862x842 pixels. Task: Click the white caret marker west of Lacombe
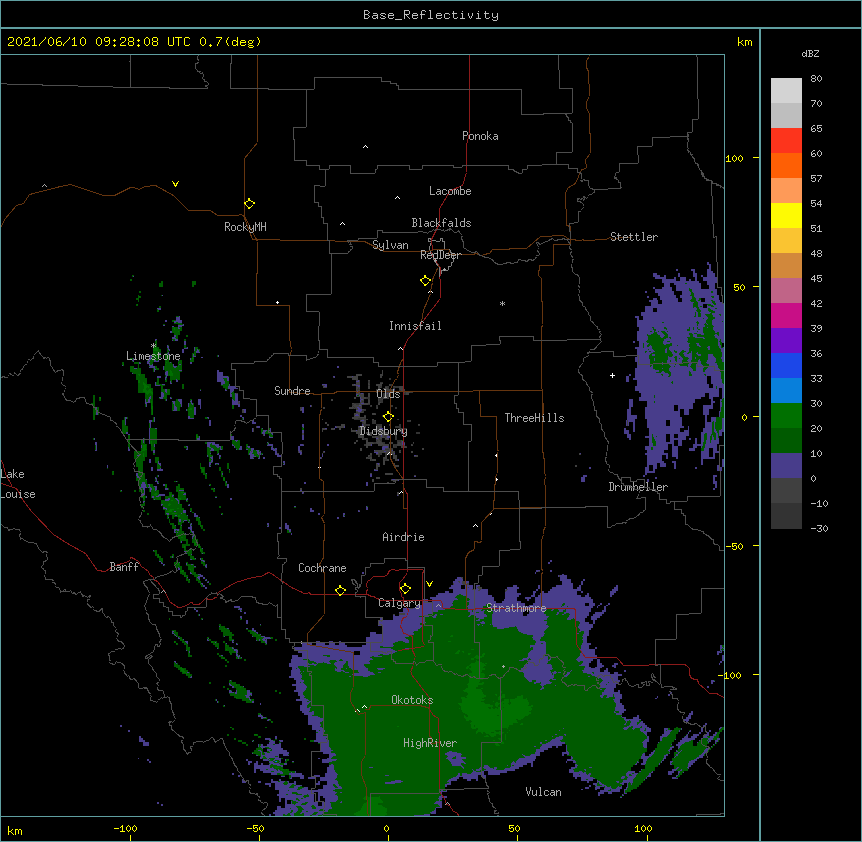pyautogui.click(x=397, y=197)
